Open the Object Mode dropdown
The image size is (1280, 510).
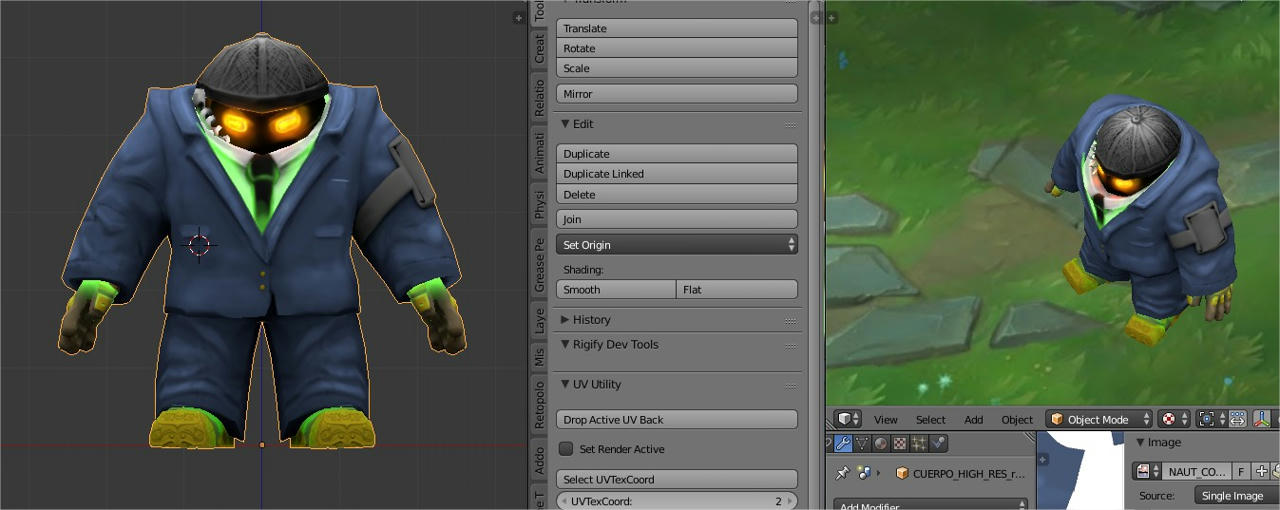tap(1099, 419)
